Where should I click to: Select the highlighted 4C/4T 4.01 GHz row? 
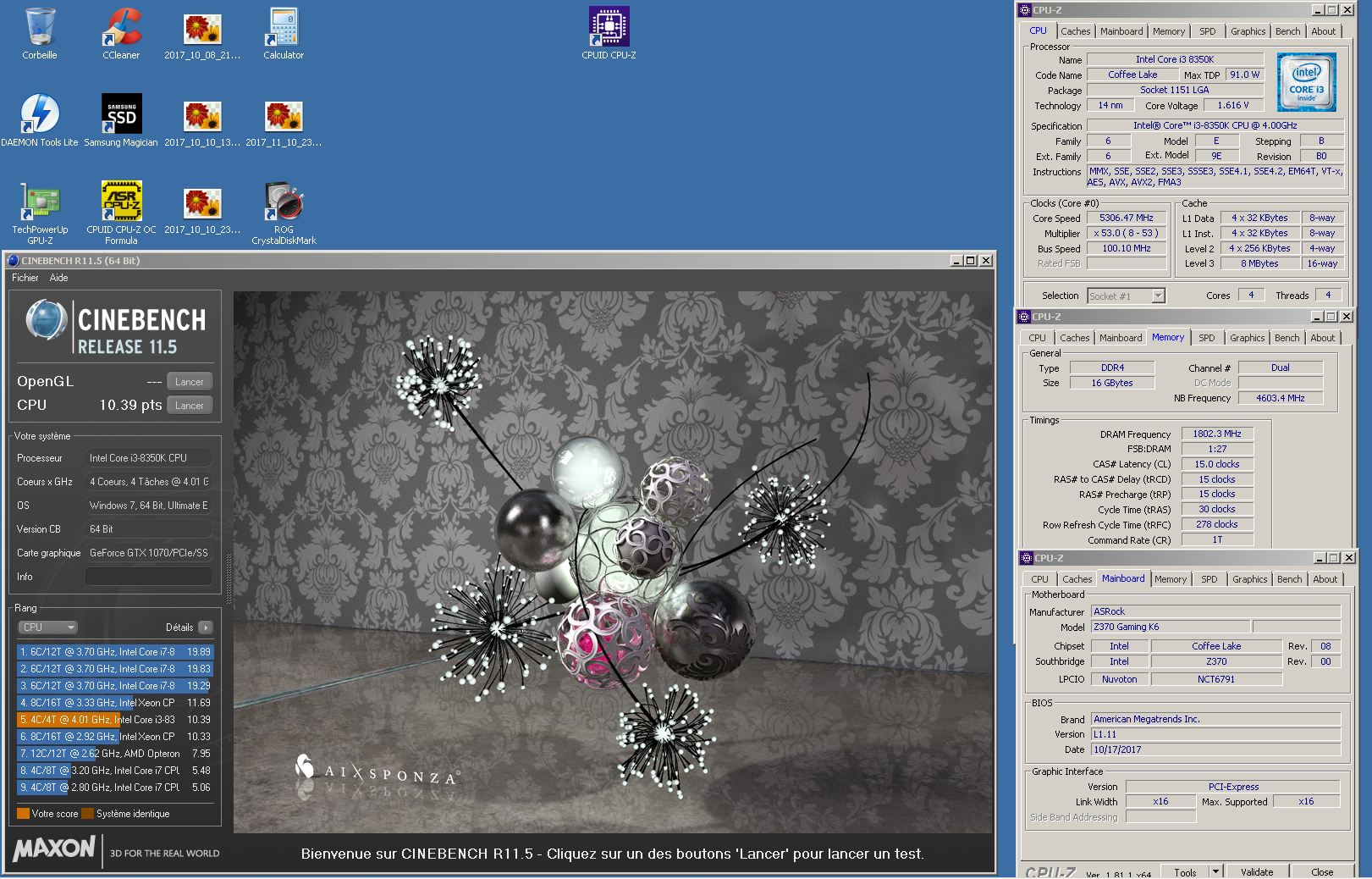click(x=115, y=720)
